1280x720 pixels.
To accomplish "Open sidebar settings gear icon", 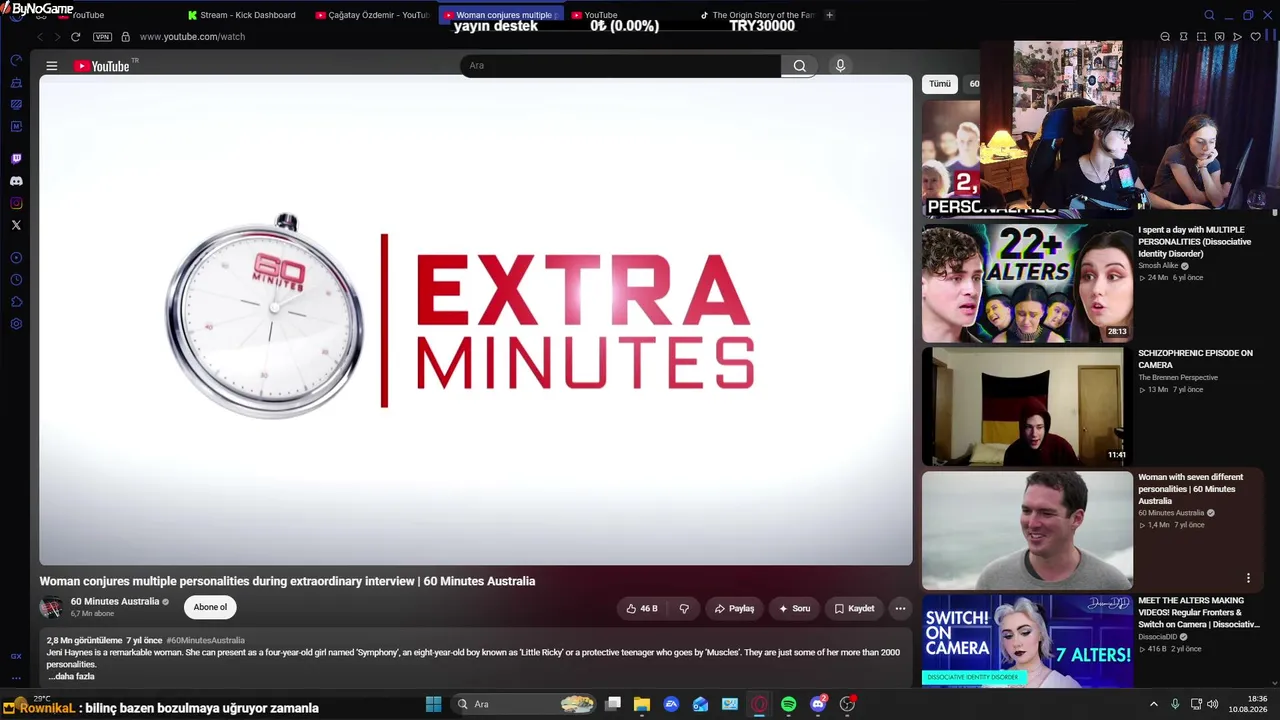I will (16, 324).
